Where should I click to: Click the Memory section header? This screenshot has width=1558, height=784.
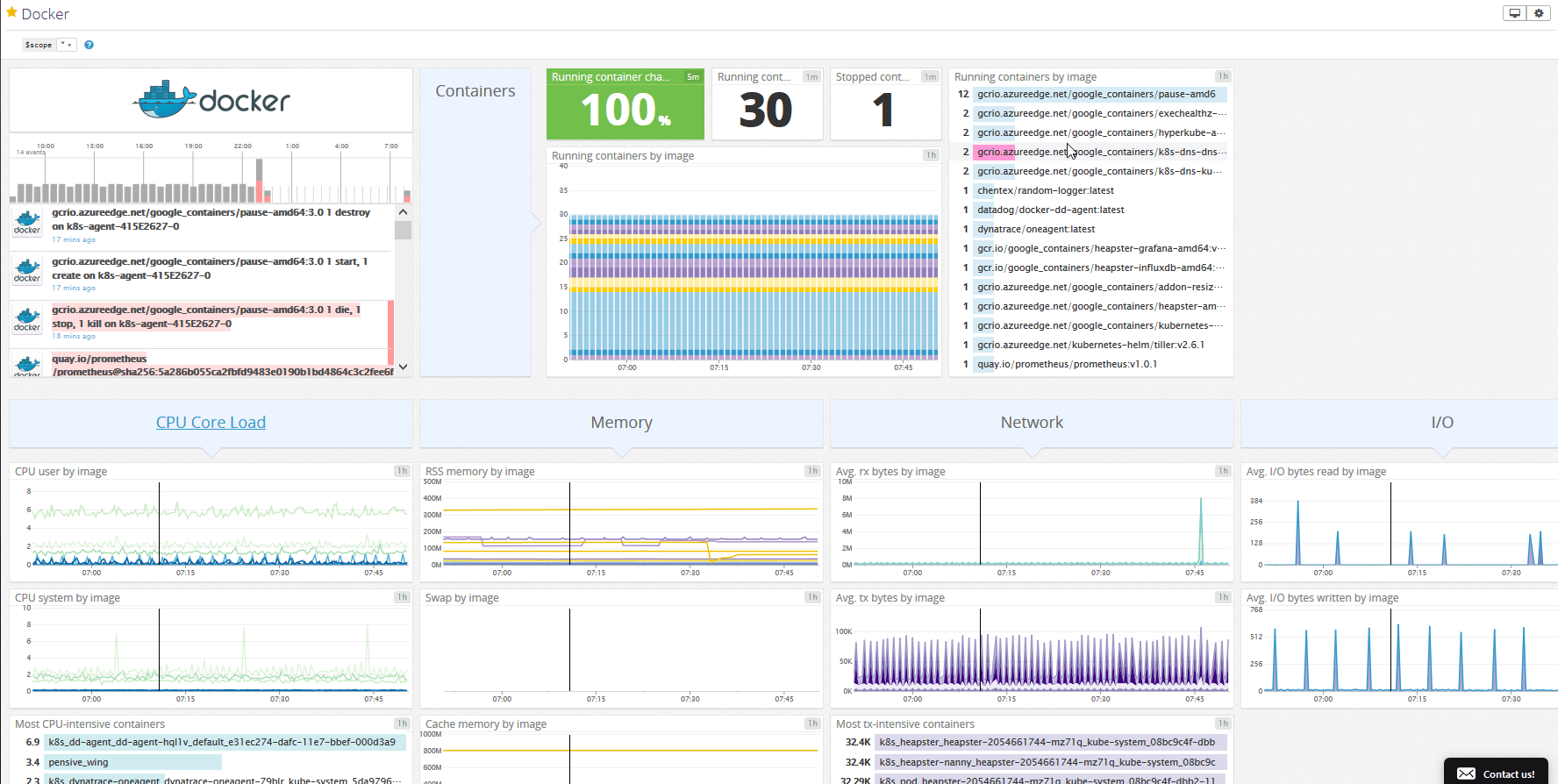coord(621,423)
